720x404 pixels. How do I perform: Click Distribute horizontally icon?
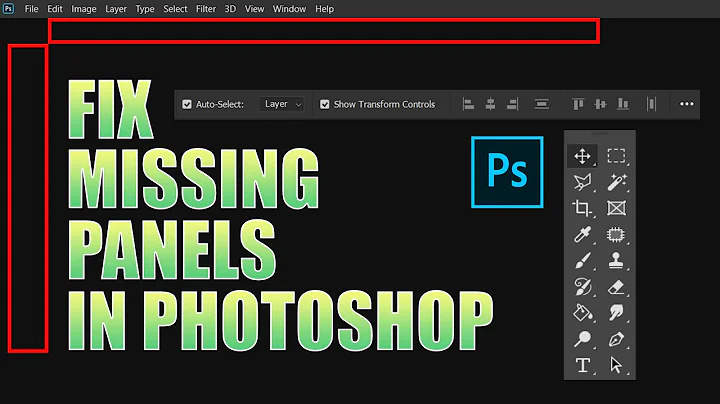click(651, 104)
